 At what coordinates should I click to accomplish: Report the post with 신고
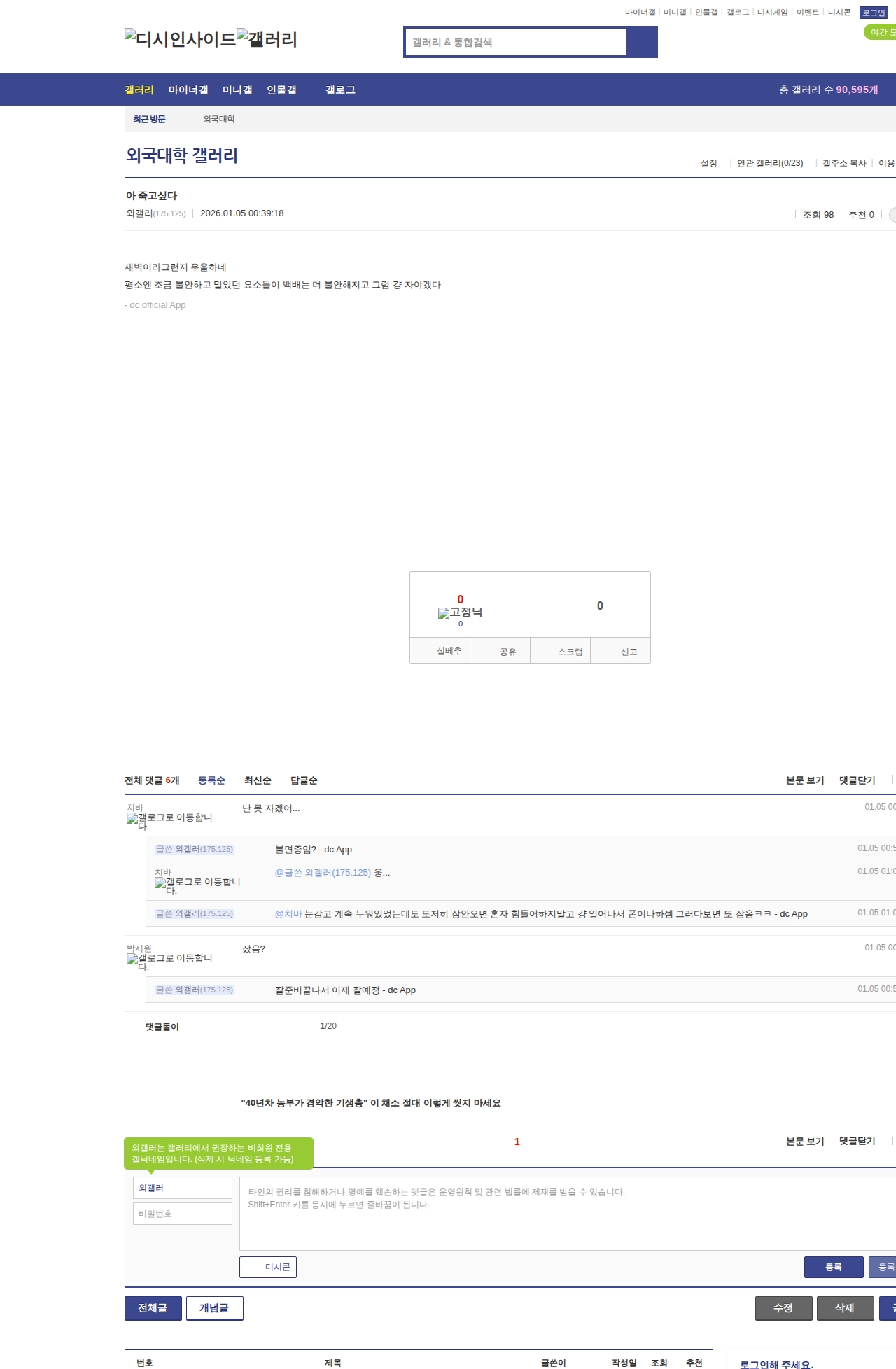(621, 651)
